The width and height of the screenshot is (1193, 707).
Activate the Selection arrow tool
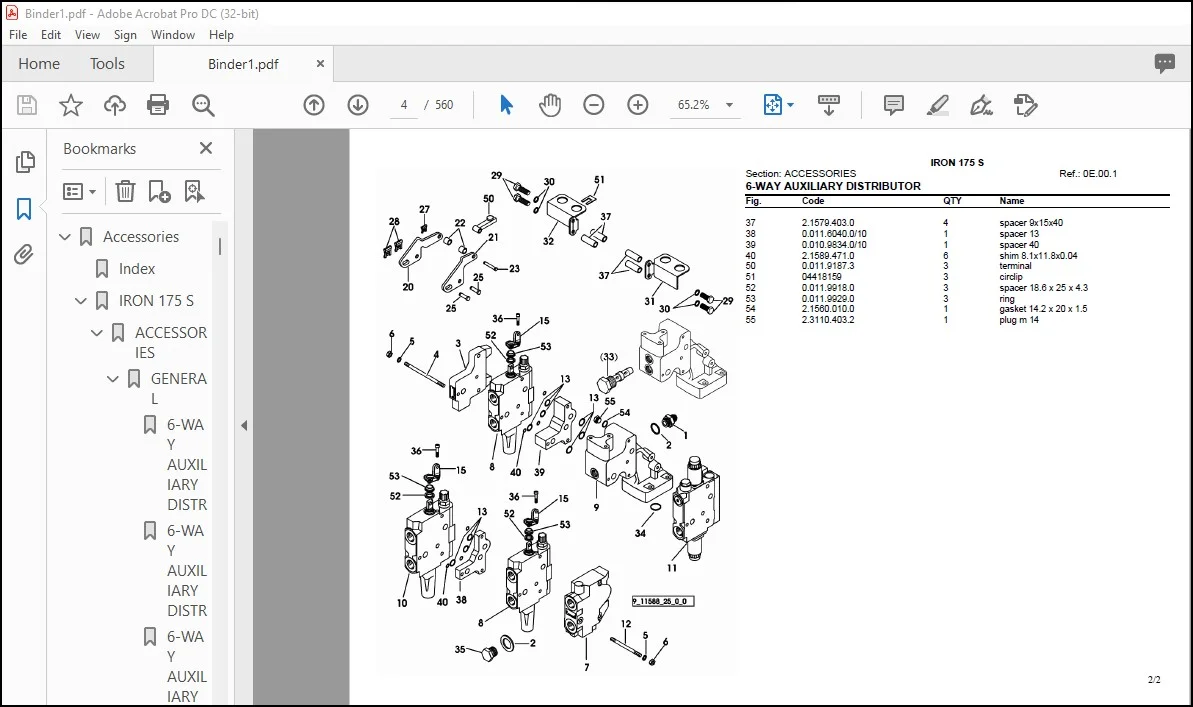coord(506,105)
